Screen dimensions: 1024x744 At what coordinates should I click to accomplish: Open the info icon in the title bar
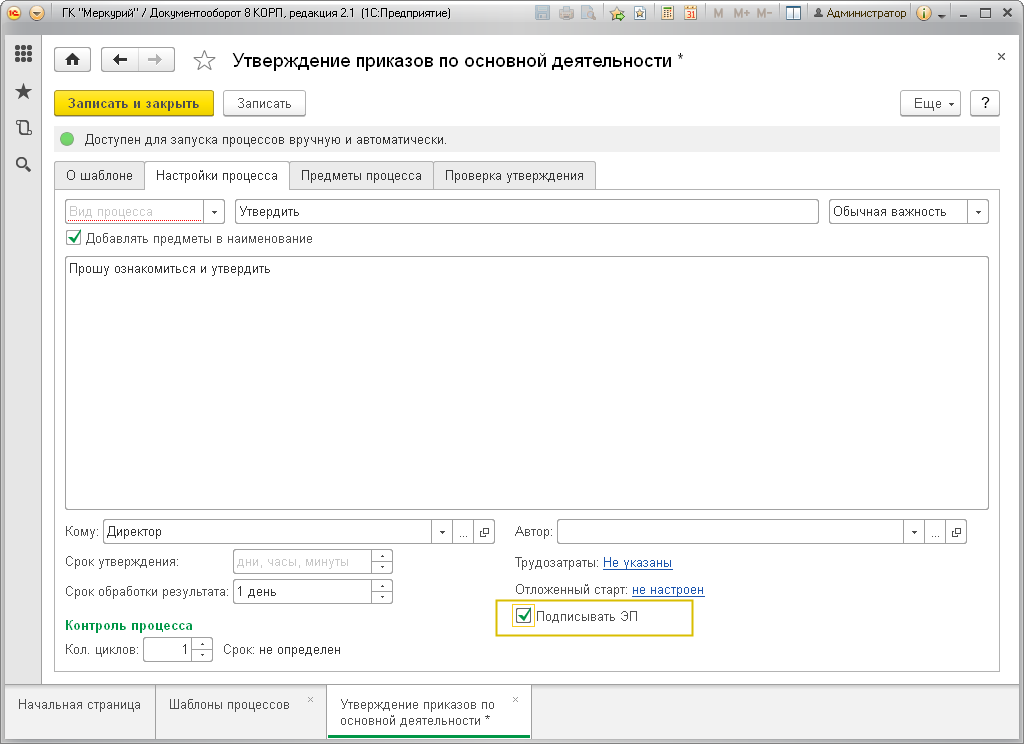923,12
